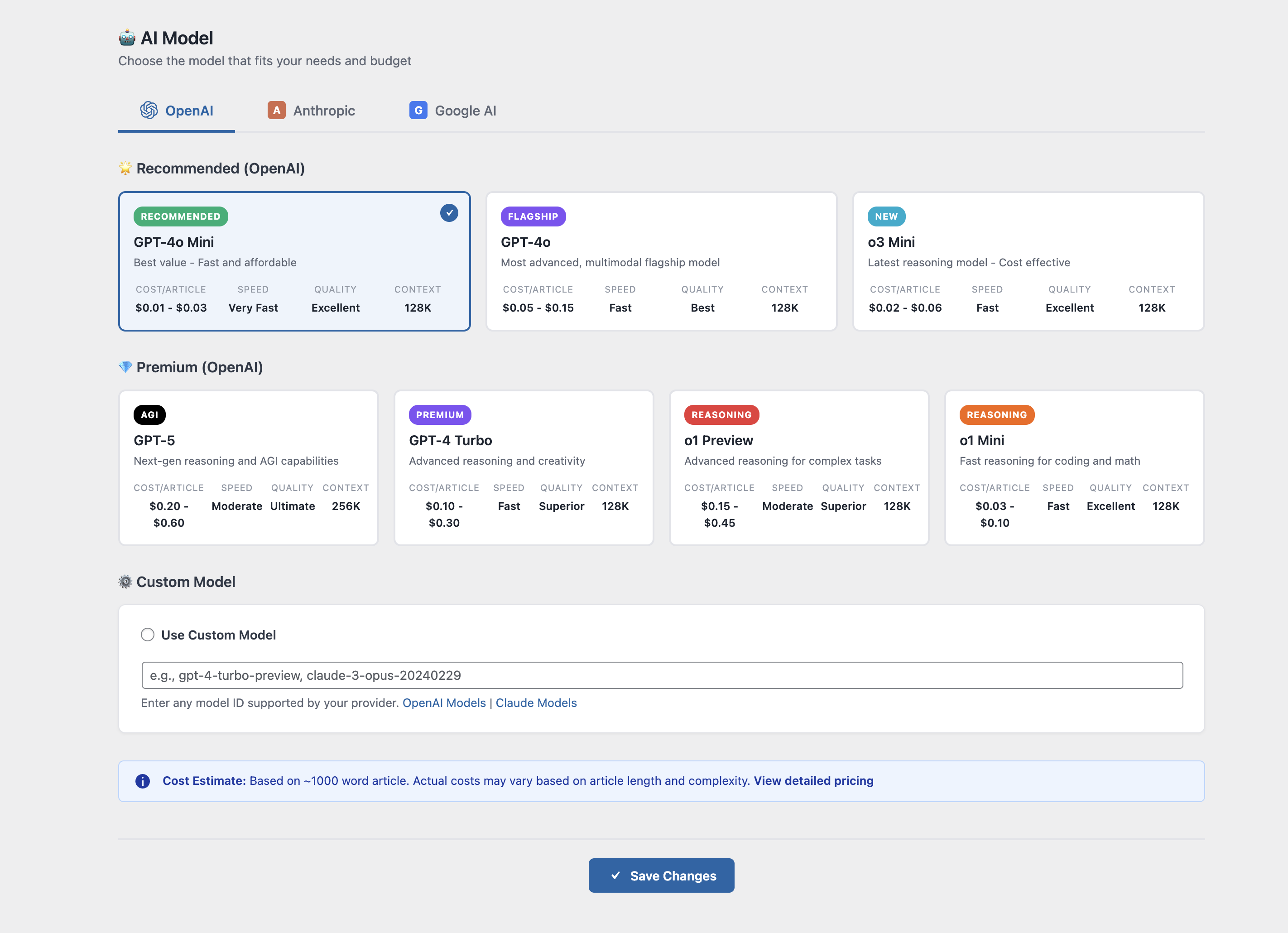This screenshot has height=933, width=1288.
Task: Pick the GPT-5 AGI model card
Action: 248,467
